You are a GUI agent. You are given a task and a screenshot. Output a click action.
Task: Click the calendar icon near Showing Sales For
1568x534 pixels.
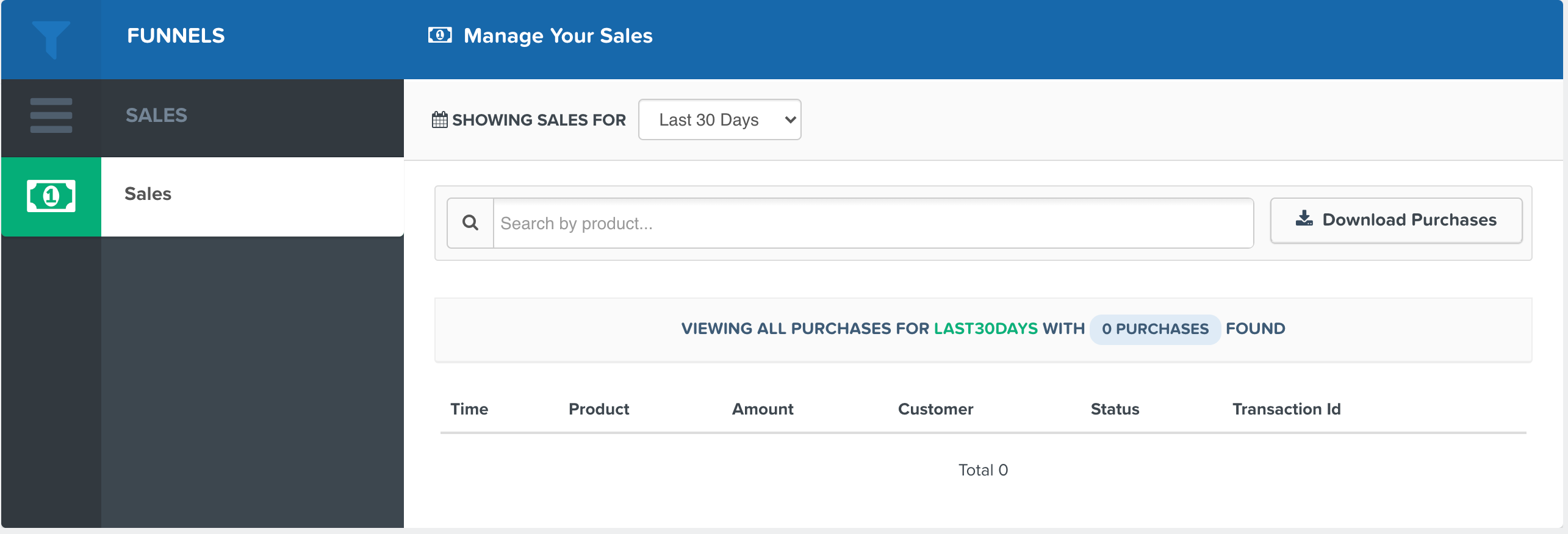coord(440,119)
